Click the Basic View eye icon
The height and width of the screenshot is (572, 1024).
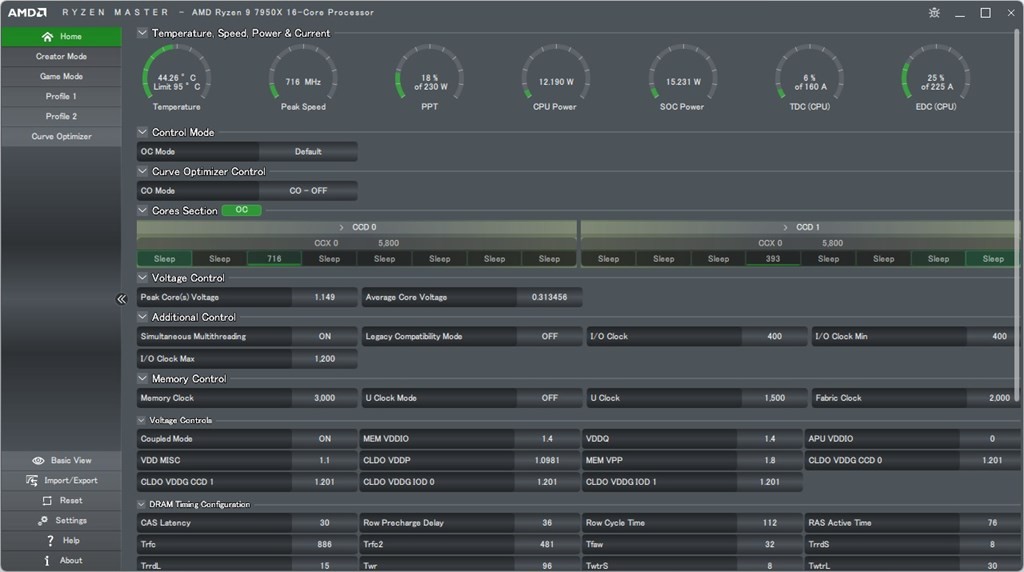38,461
